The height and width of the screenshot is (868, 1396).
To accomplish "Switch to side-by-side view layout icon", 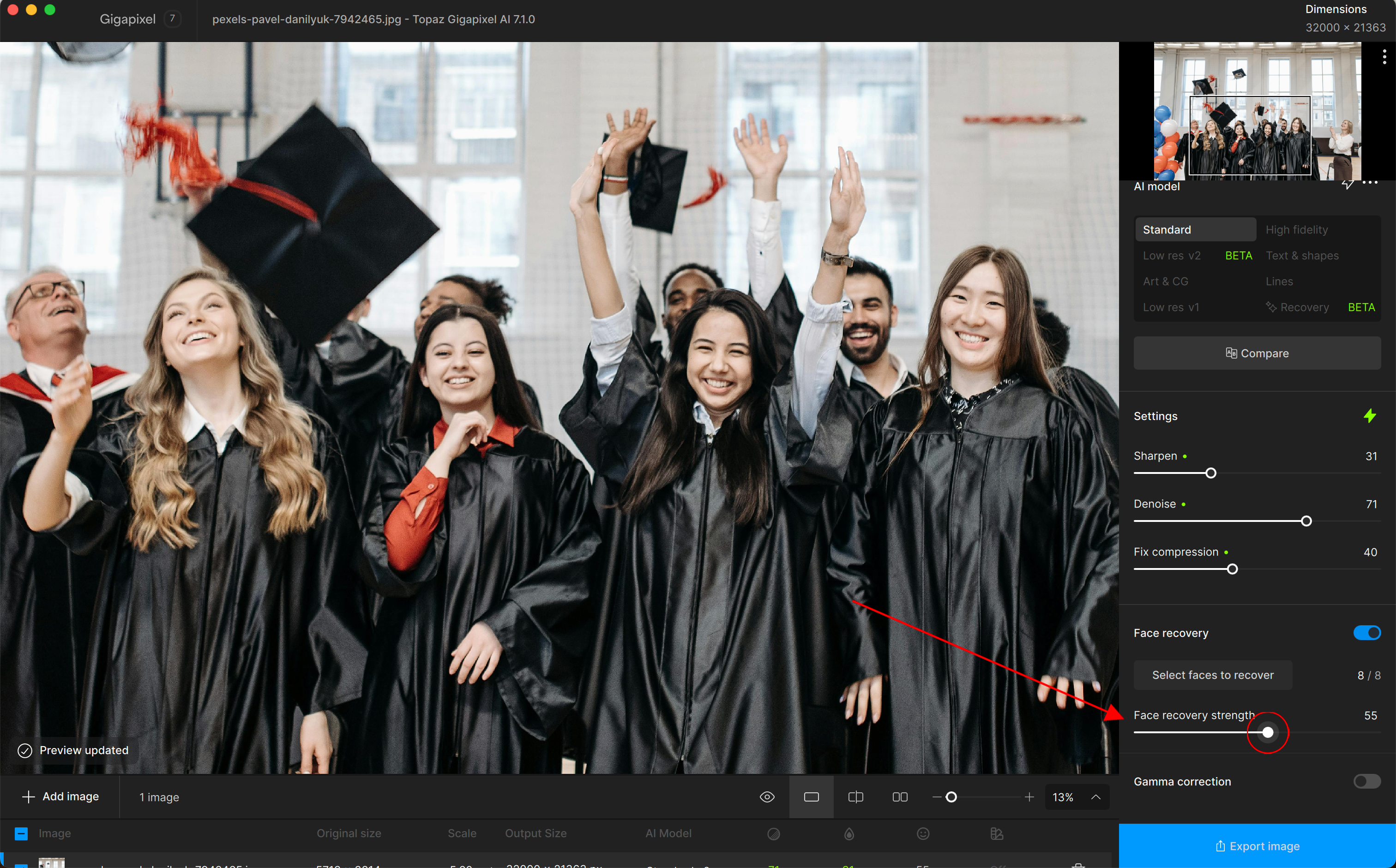I will [x=900, y=797].
